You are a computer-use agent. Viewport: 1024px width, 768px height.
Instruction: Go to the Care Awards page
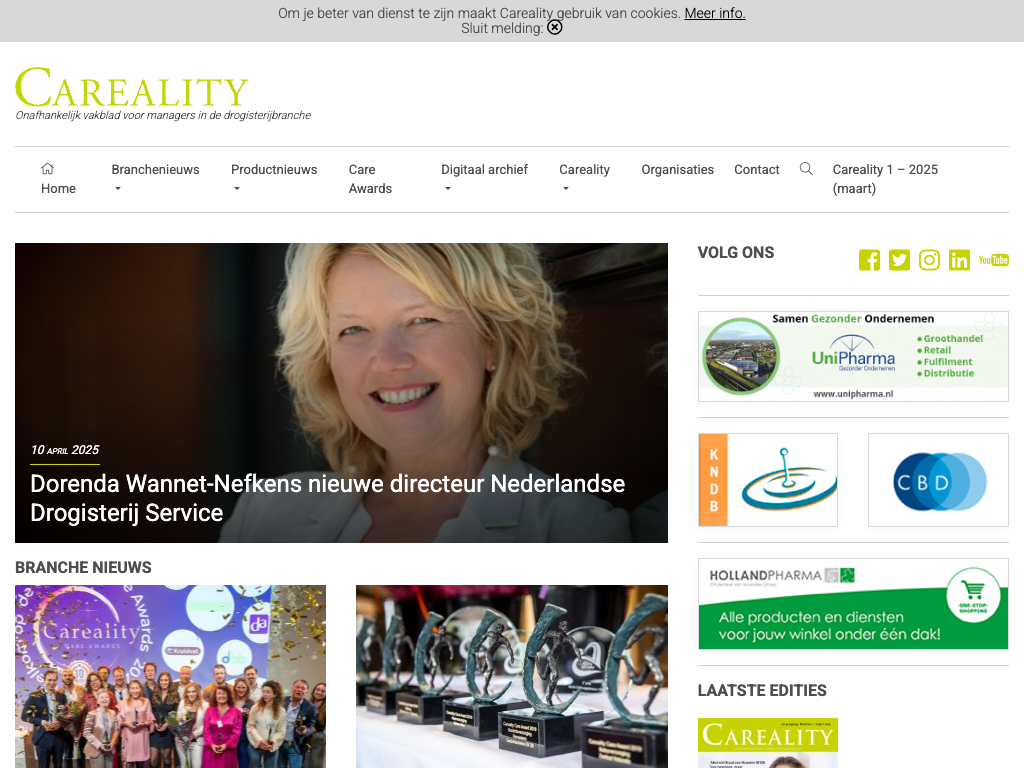tap(370, 179)
